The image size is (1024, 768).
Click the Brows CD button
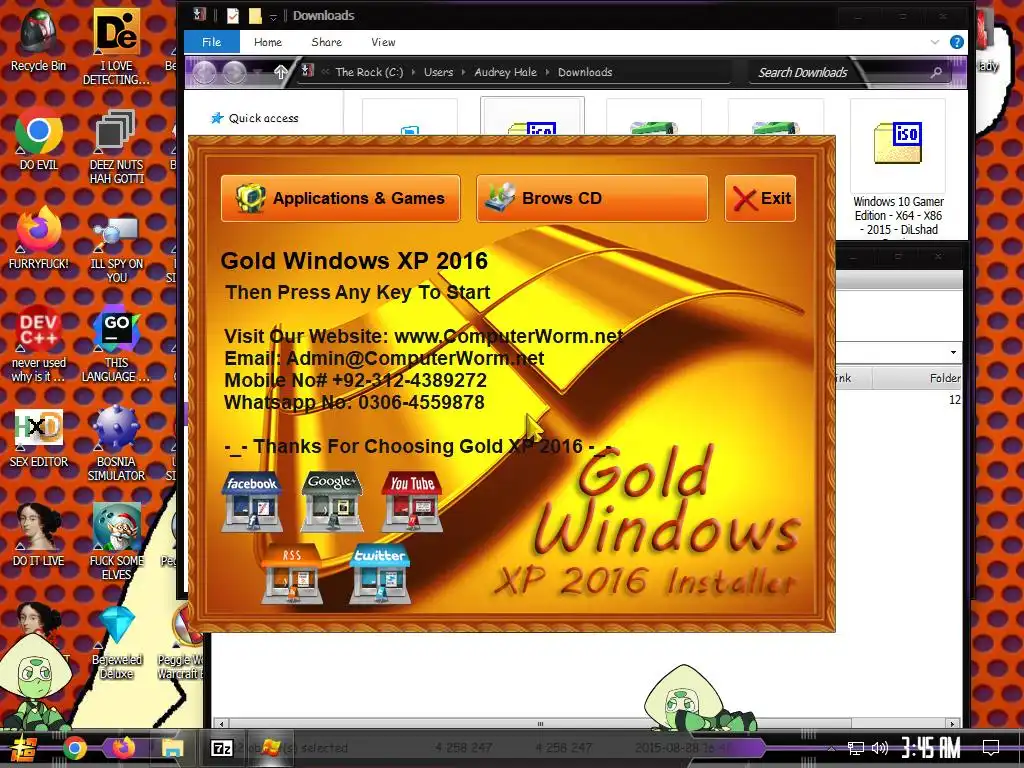[x=592, y=198]
